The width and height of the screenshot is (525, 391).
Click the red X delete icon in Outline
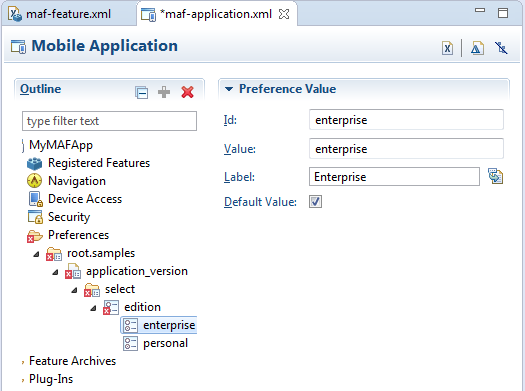[187, 92]
